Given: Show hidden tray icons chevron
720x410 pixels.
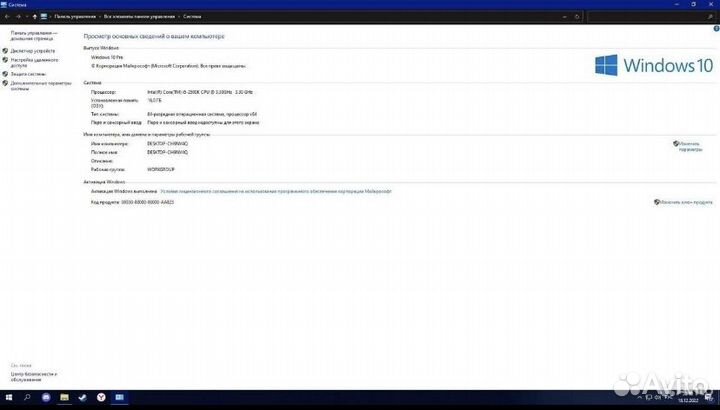Looking at the screenshot, I should 640,398.
